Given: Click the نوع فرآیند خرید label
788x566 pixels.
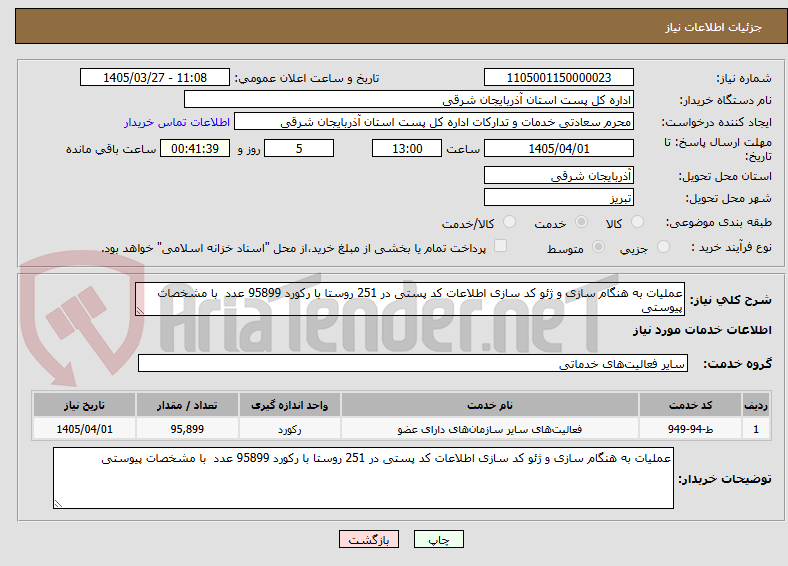Looking at the screenshot, I should pos(732,247).
